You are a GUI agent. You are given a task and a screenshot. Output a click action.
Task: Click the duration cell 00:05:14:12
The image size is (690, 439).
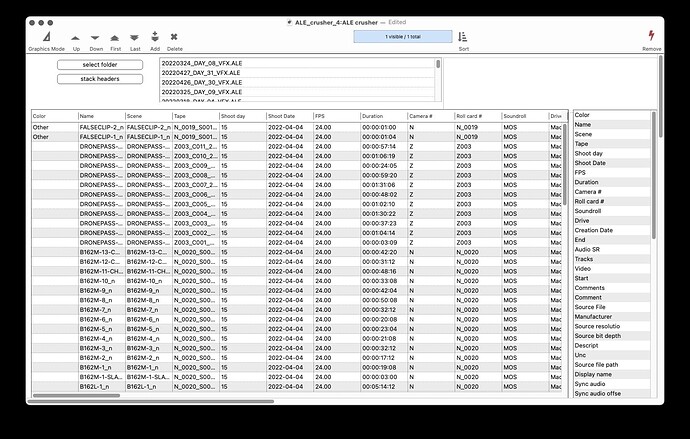[385, 387]
